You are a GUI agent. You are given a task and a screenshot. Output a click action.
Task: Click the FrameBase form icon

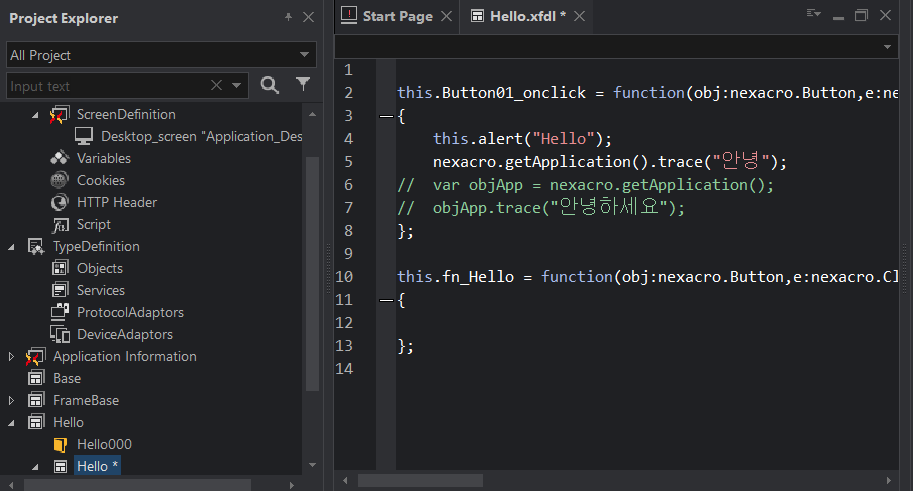pos(36,400)
